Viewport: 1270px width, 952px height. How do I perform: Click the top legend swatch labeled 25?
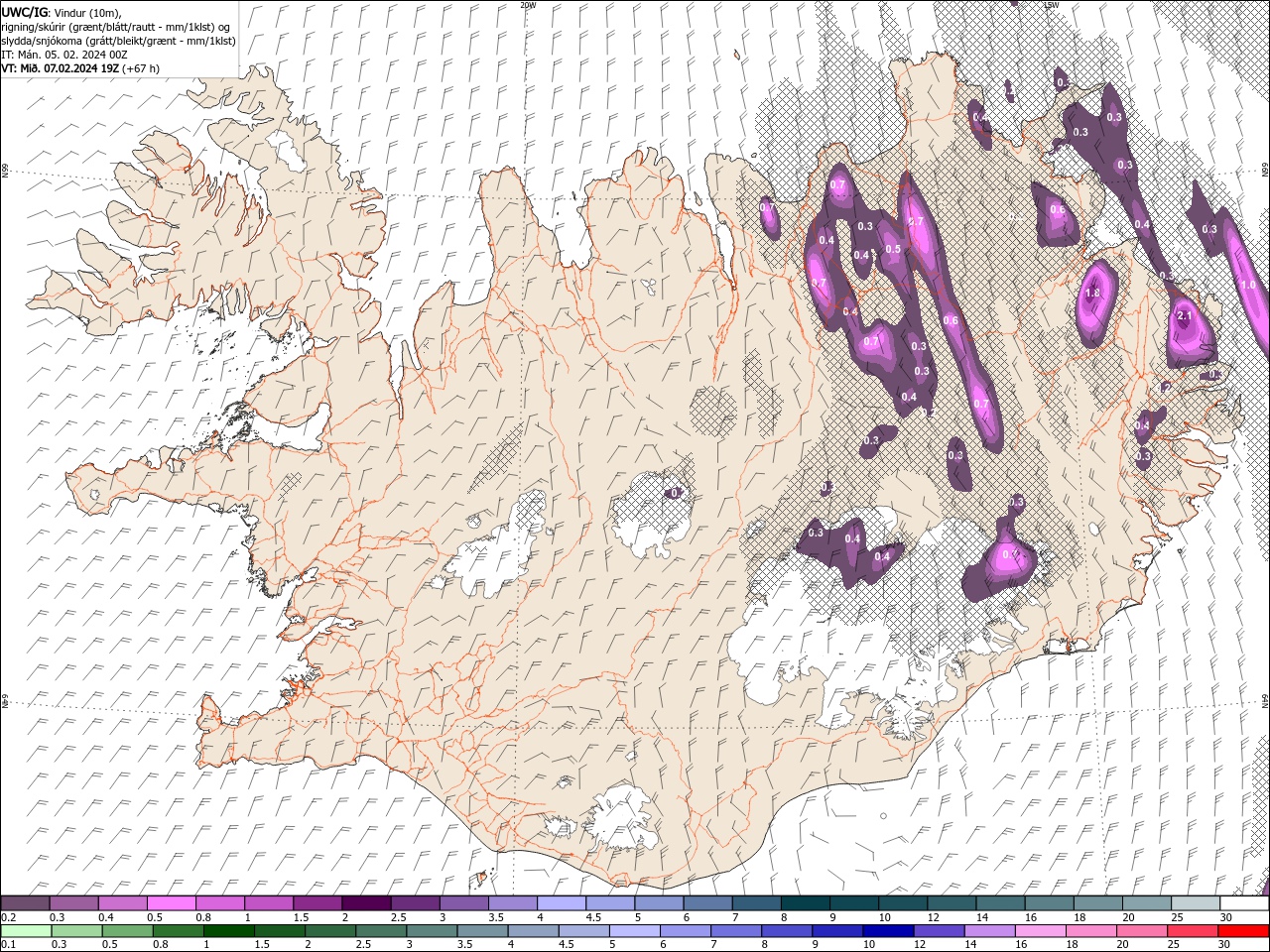point(1196,903)
